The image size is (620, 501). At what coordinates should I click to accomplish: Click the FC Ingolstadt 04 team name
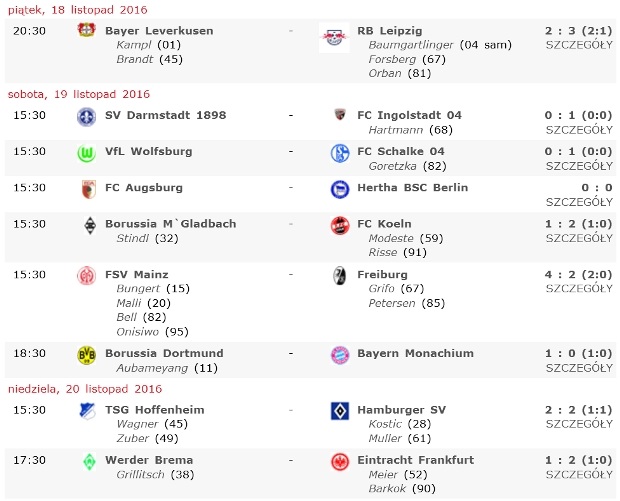pos(409,116)
